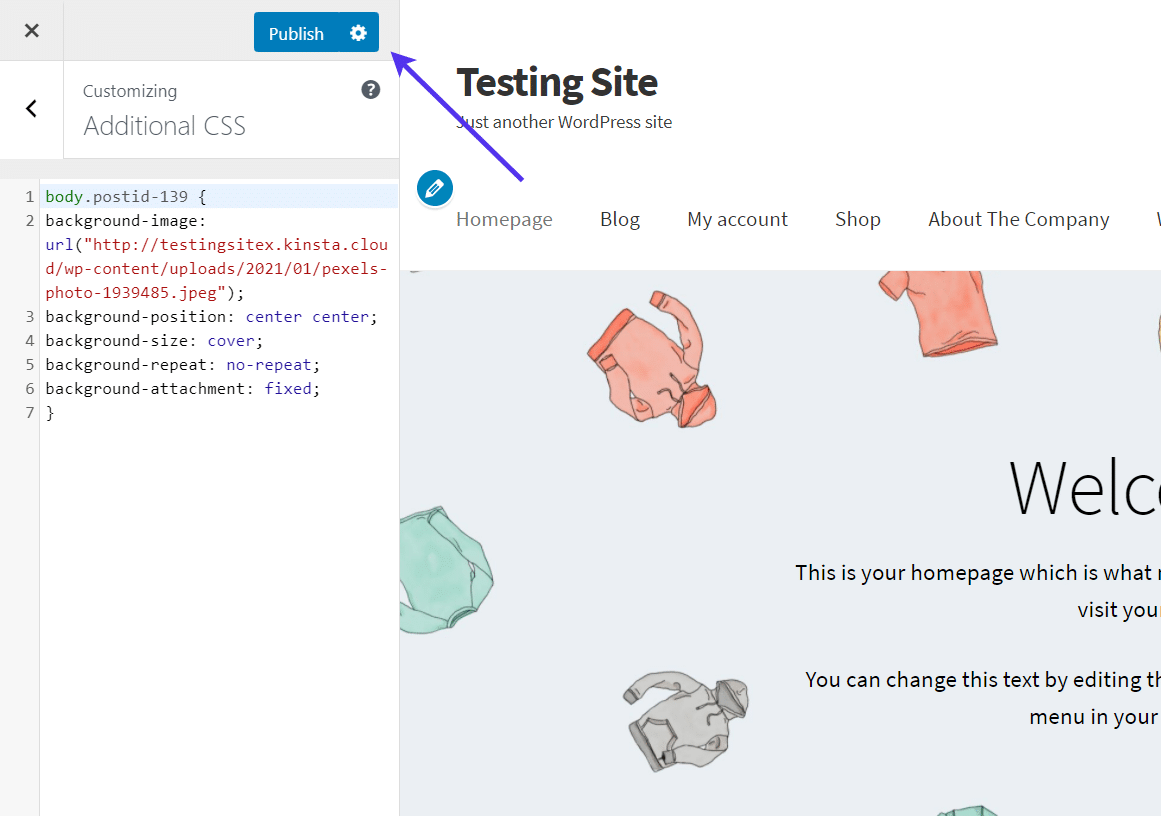Open the Homepage menu item
The image size is (1161, 816).
(504, 219)
